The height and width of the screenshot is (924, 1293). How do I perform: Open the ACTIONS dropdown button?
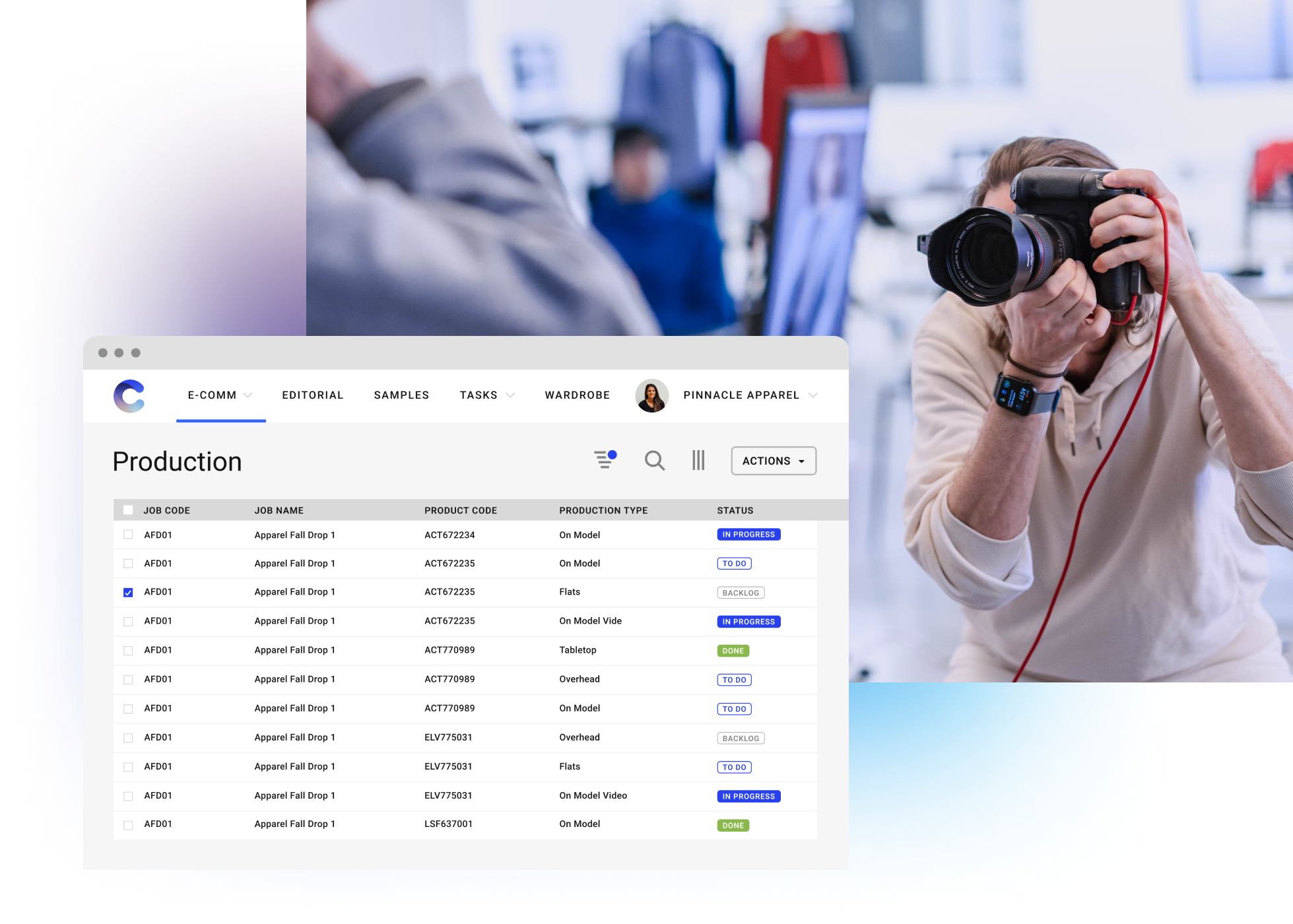774,461
